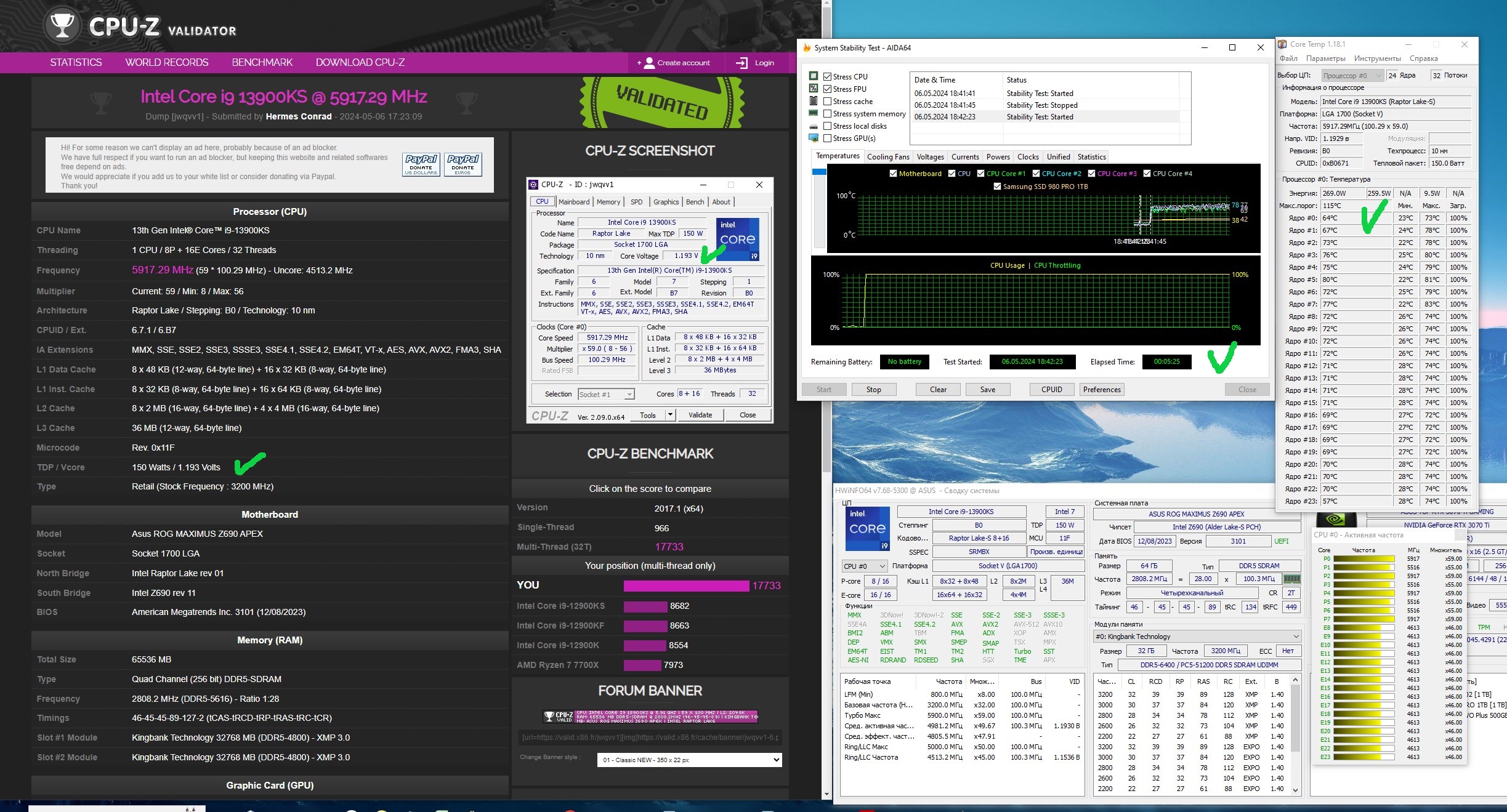Enable the Stress cache checkbox
Viewport: 1507px width, 812px height.
(x=828, y=102)
